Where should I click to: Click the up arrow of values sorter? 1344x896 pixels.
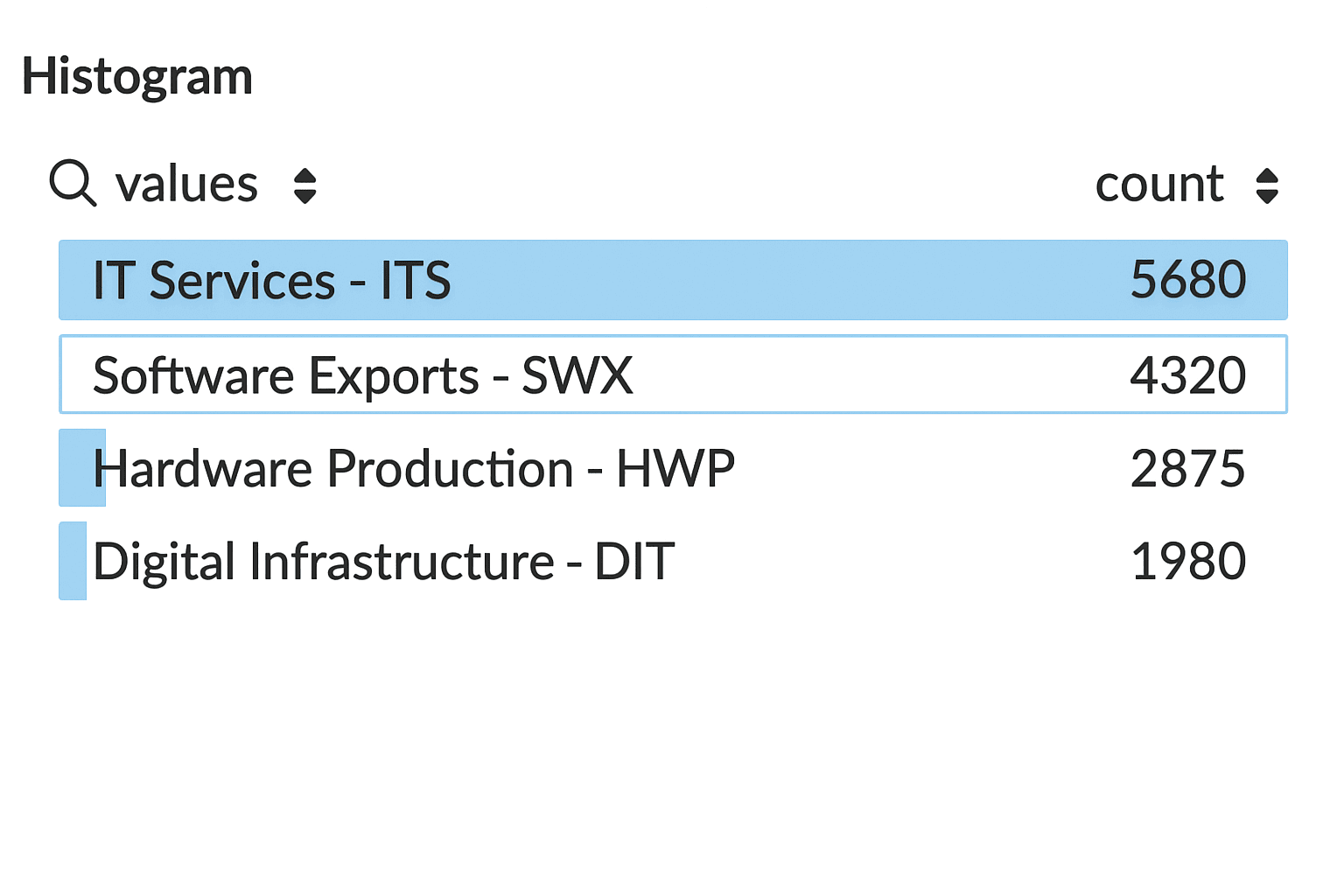click(x=304, y=175)
